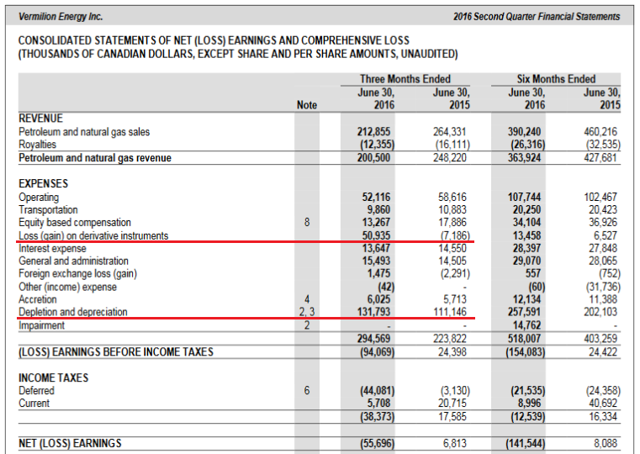640x454 pixels.
Task: Click the total expenses value 294,569
Action: click(374, 338)
